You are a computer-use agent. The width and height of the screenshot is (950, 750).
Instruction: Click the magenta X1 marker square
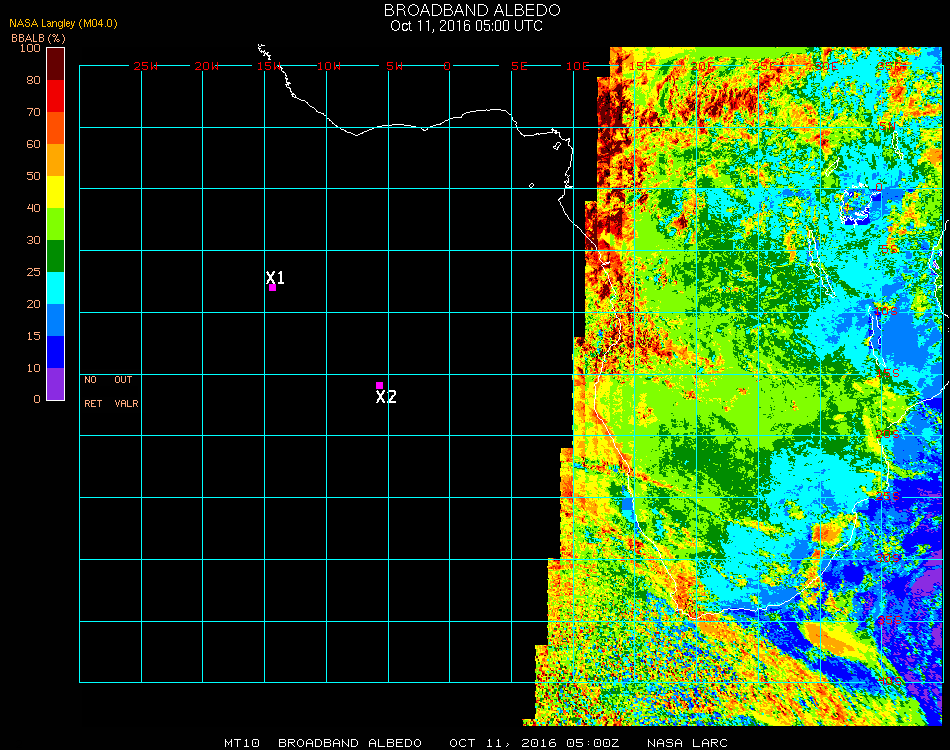[273, 288]
